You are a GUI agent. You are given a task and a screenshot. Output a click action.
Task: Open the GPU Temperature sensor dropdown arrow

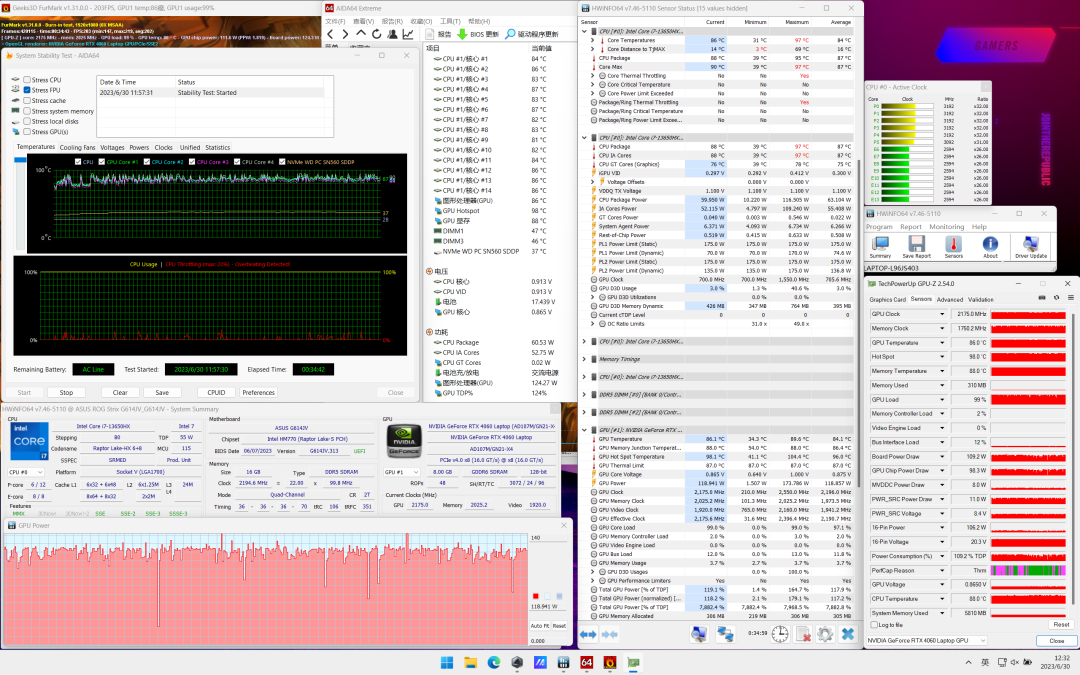942,342
